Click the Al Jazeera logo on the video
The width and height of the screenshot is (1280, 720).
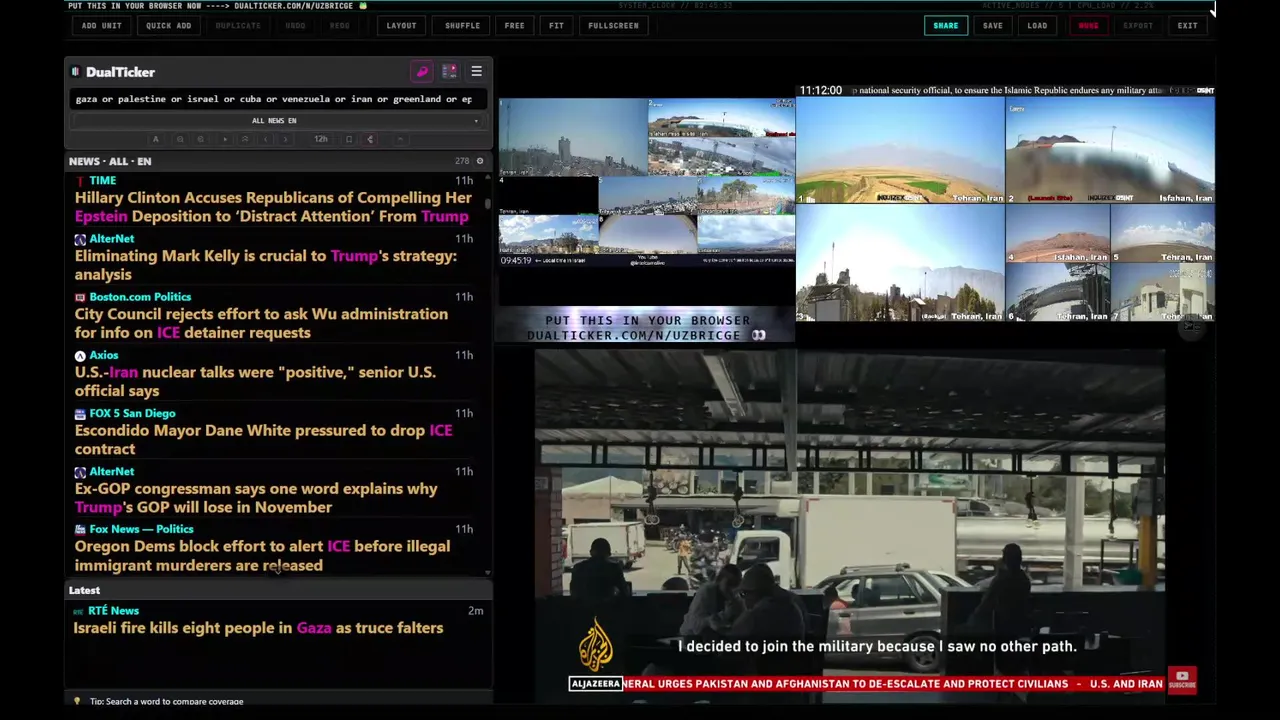click(x=595, y=645)
